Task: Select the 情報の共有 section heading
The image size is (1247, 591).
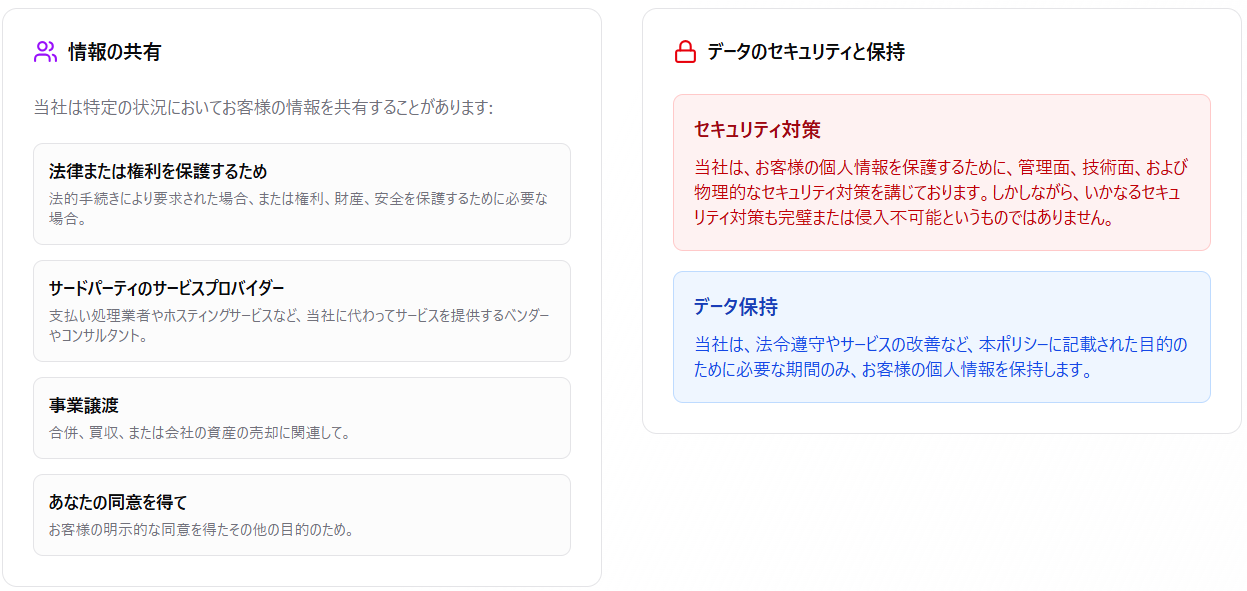Action: click(115, 52)
